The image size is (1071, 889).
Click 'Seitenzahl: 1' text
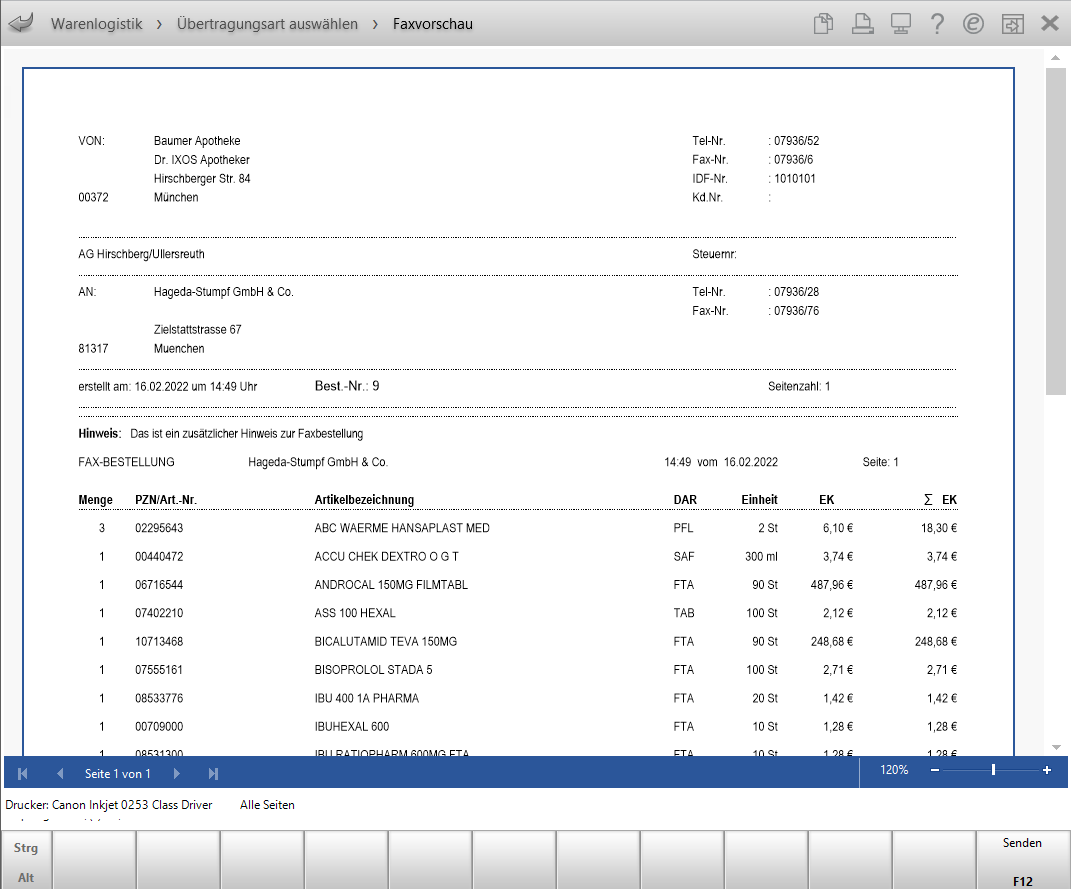pyautogui.click(x=799, y=386)
